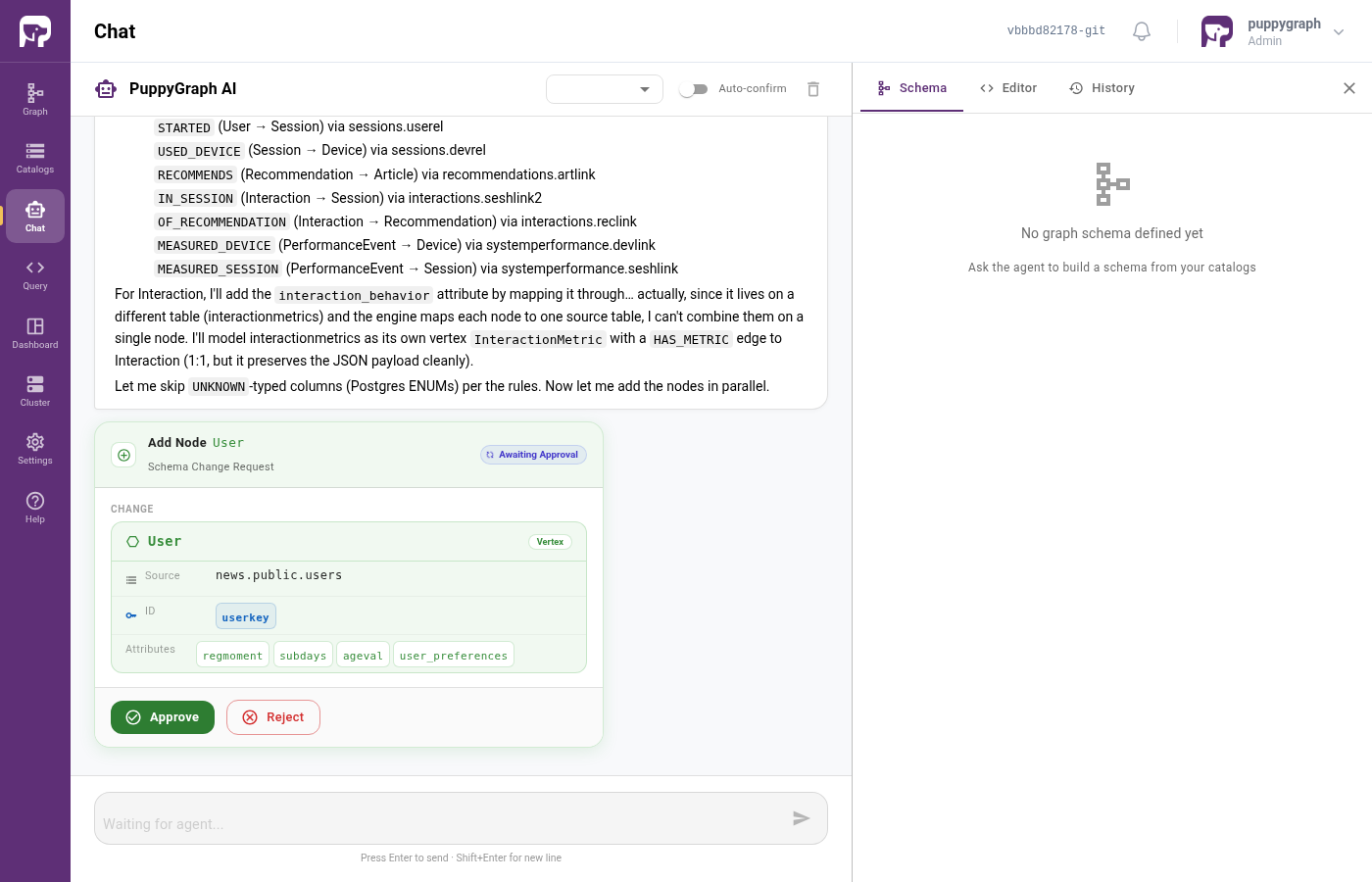This screenshot has width=1372, height=882.
Task: Open Settings gear in sidebar
Action: [35, 449]
